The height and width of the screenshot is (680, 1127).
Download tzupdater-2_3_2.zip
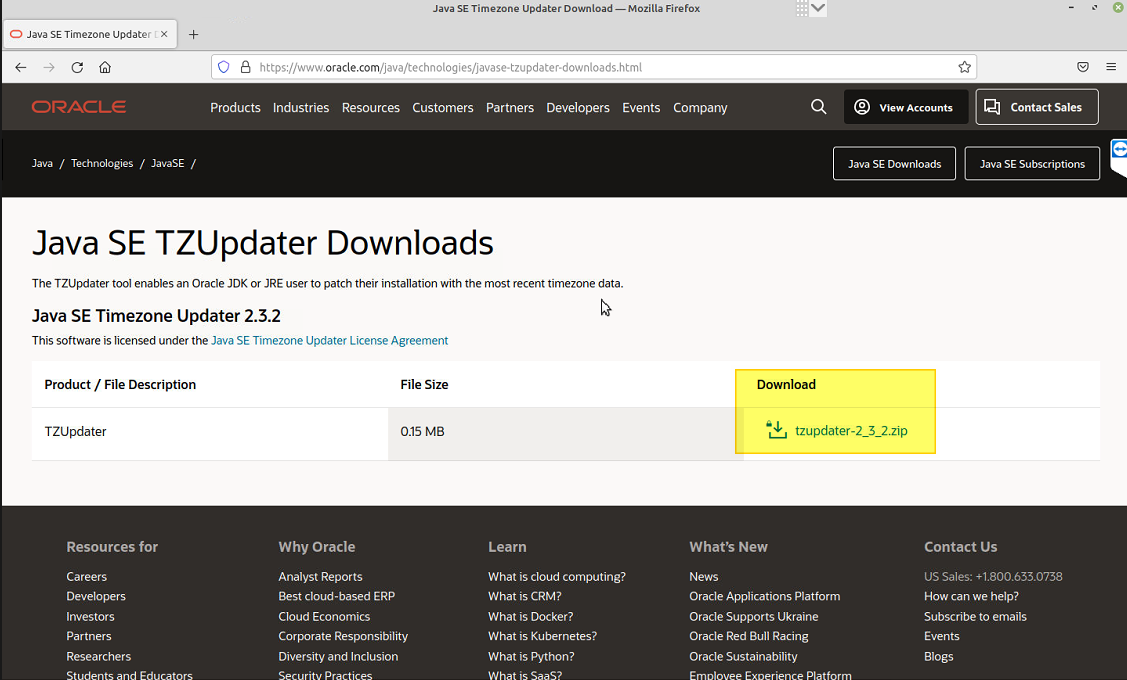tap(851, 431)
